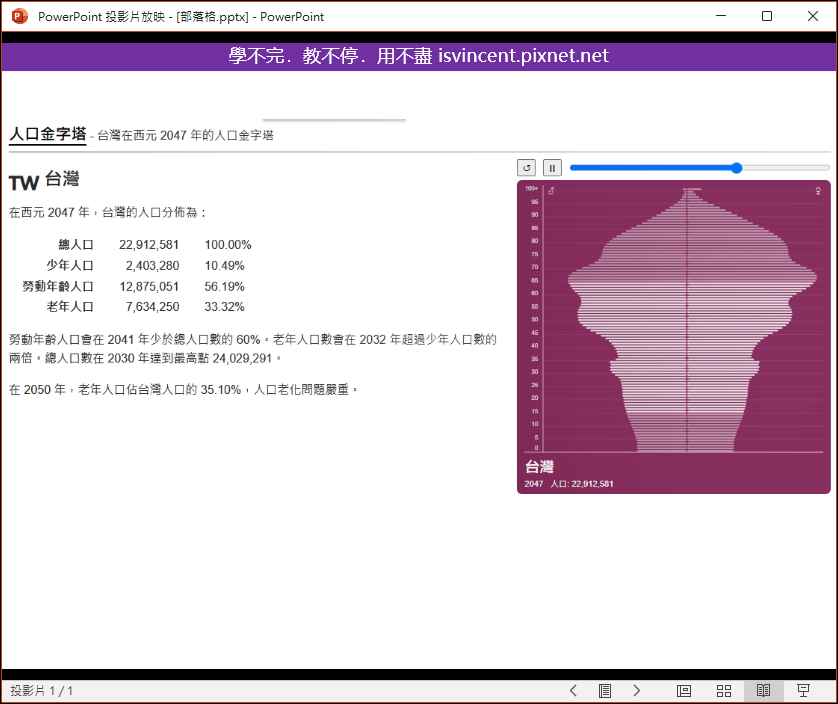Viewport: 838px width, 704px height.
Task: Start Slide Show view icon
Action: point(803,691)
